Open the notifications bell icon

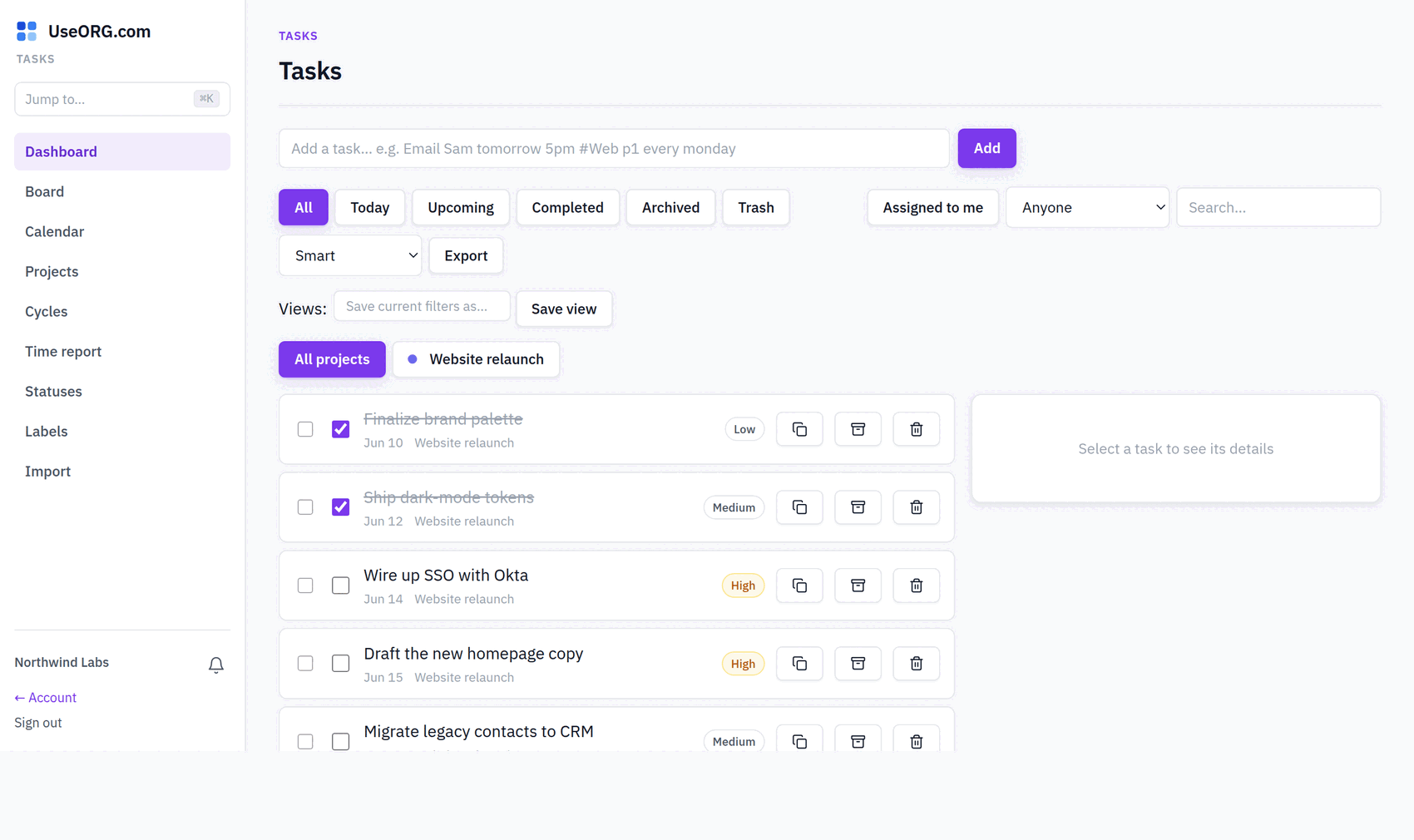tap(216, 665)
